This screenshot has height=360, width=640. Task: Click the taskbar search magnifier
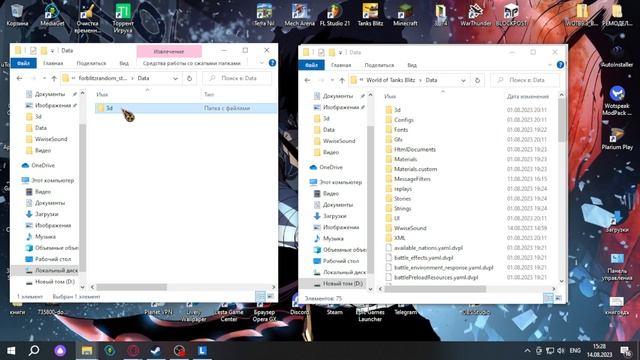click(x=34, y=351)
